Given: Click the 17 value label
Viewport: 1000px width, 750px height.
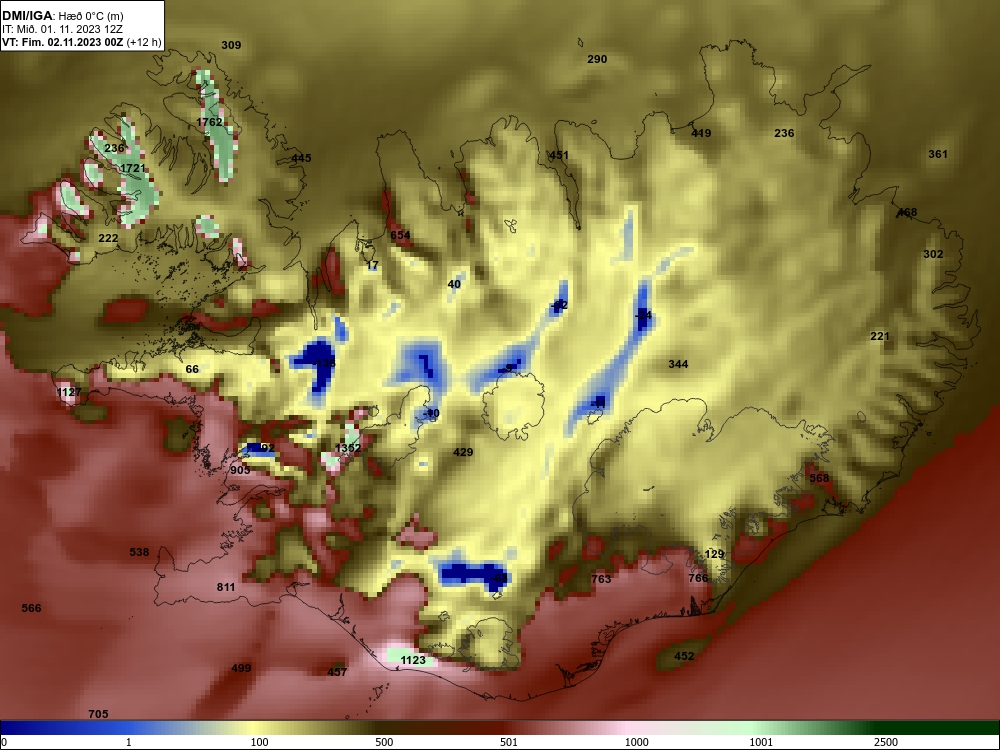Looking at the screenshot, I should (x=372, y=265).
